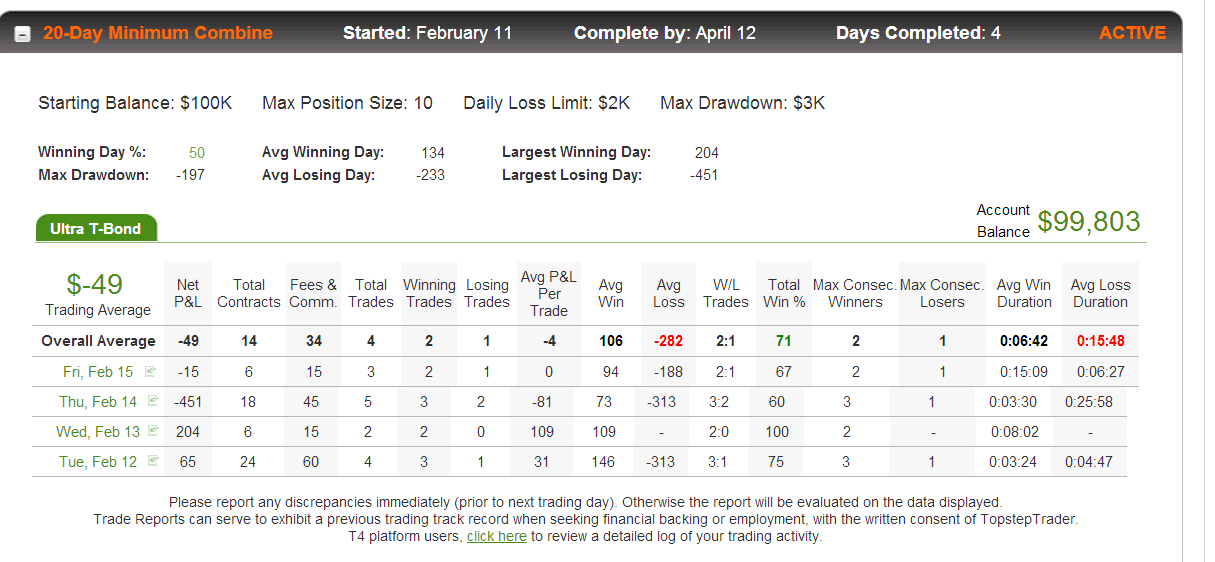Open the report icon beside Thu, Feb 14

[153, 401]
